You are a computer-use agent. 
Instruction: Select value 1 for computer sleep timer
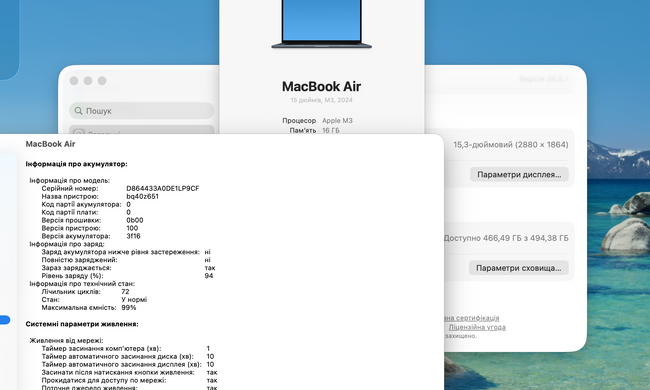click(x=208, y=349)
